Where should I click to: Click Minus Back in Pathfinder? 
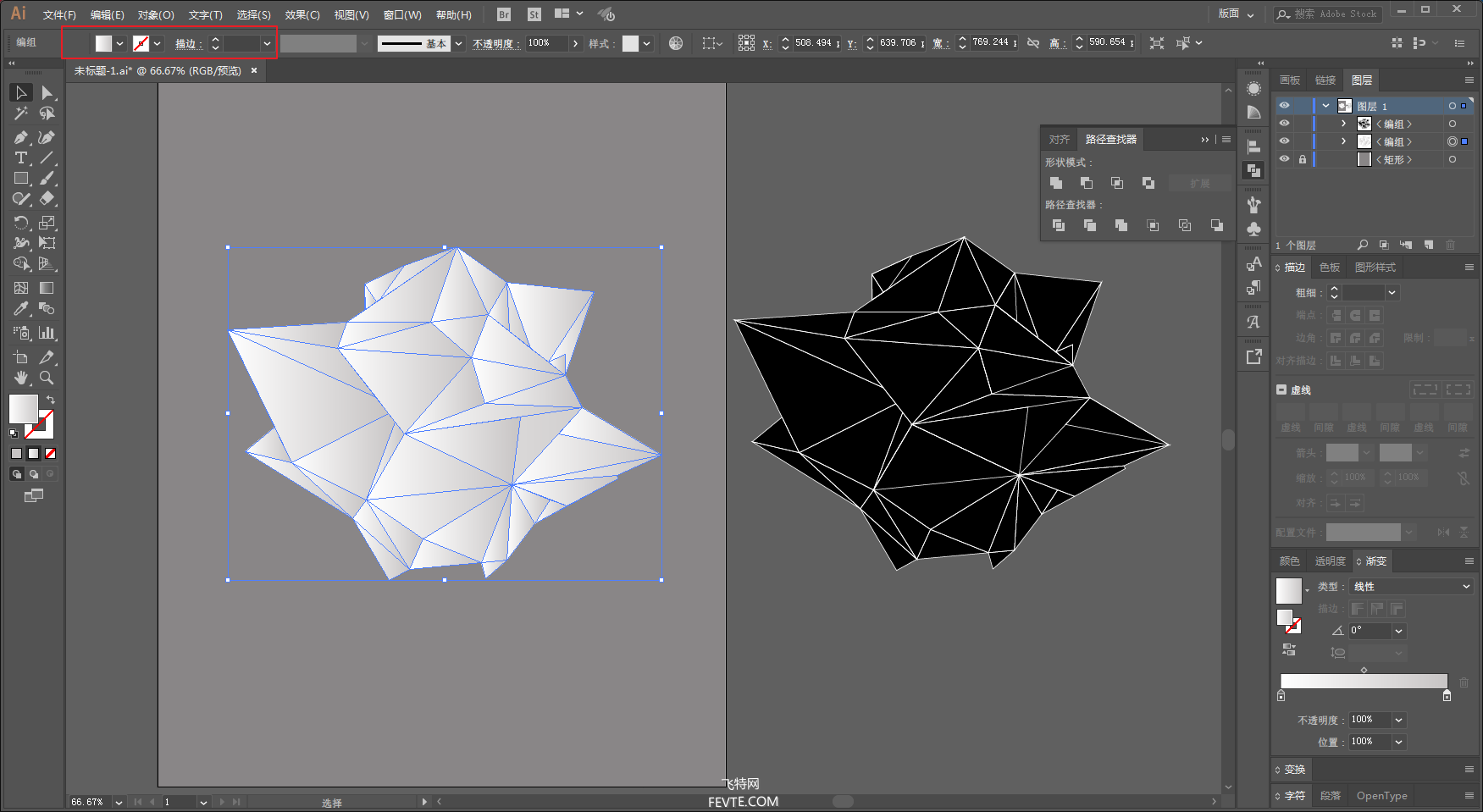[x=1217, y=225]
